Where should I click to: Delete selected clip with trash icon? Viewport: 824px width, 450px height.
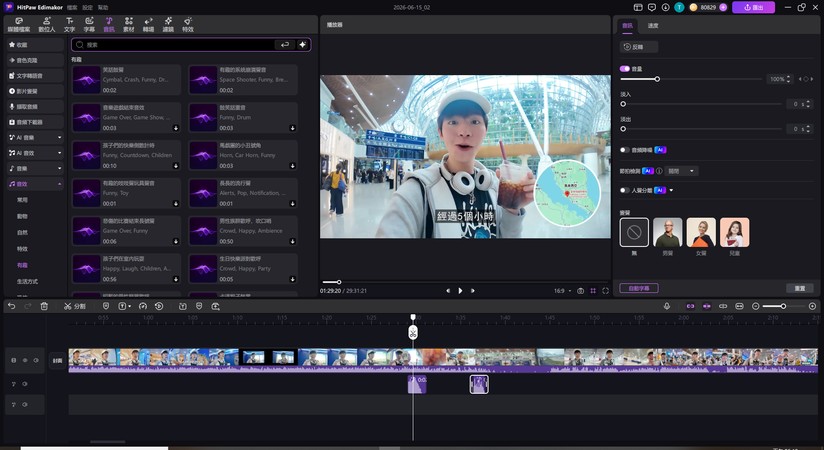(44, 306)
